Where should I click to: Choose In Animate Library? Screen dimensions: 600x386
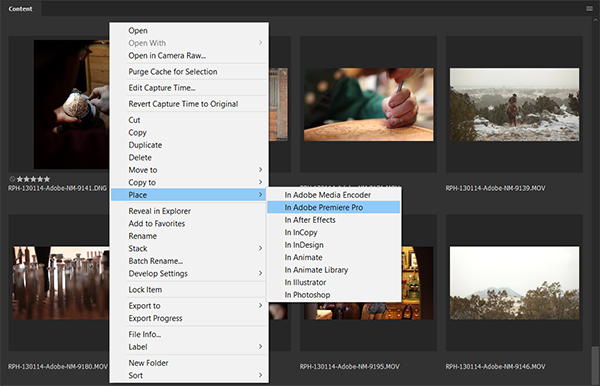(x=334, y=270)
